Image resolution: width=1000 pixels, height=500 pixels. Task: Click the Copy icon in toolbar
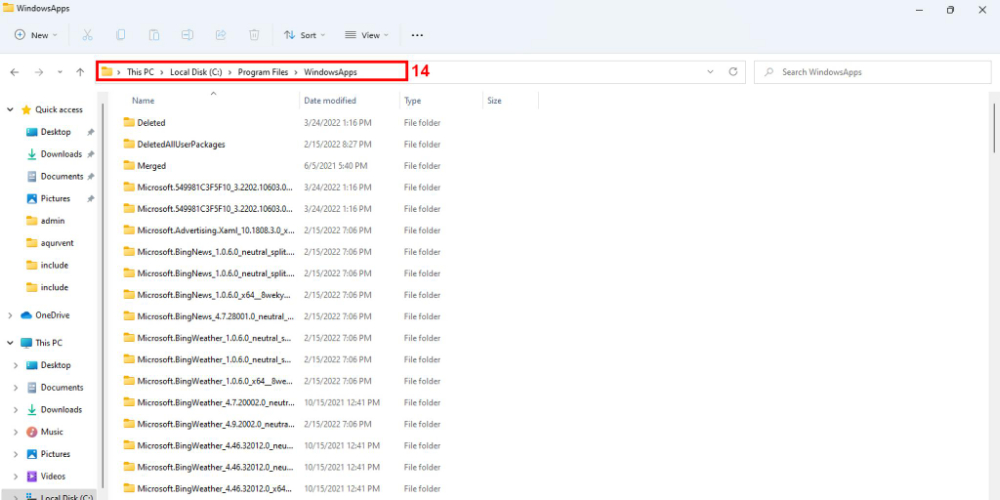(x=121, y=35)
